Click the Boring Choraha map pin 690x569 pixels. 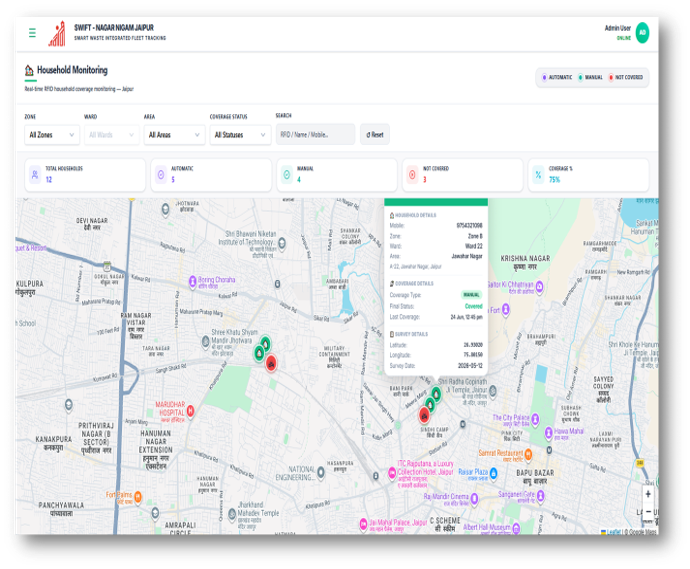pos(192,281)
